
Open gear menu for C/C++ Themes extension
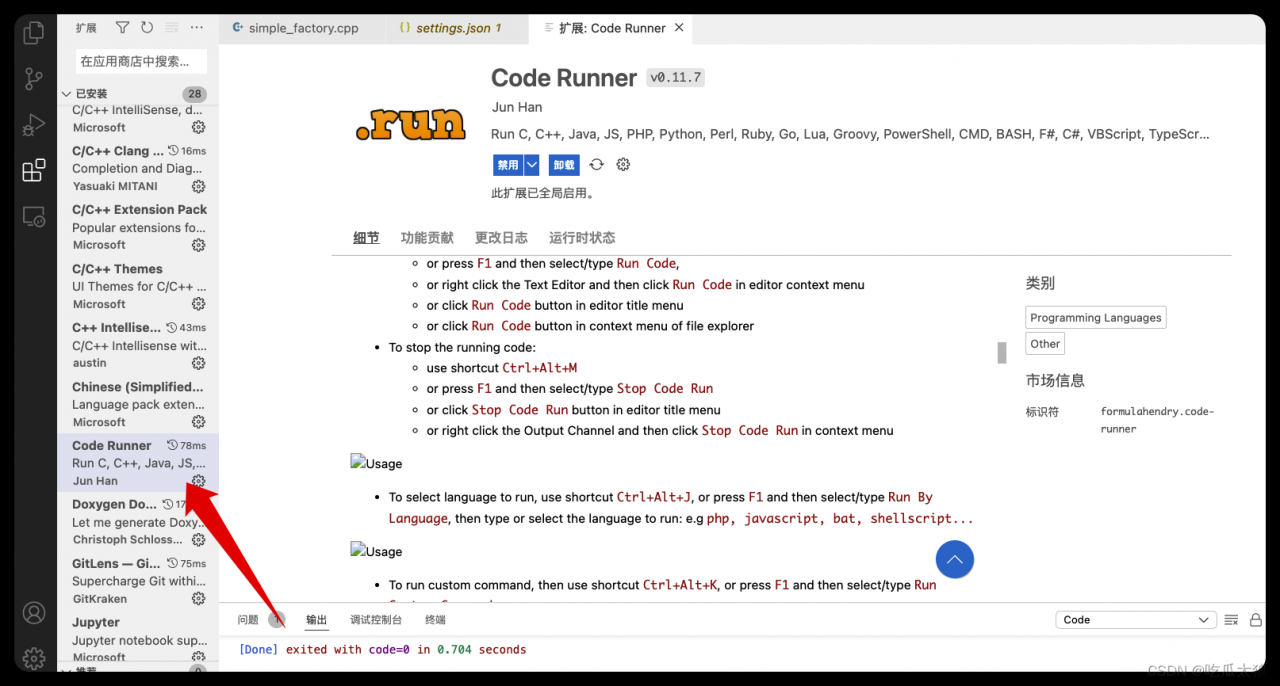[198, 304]
